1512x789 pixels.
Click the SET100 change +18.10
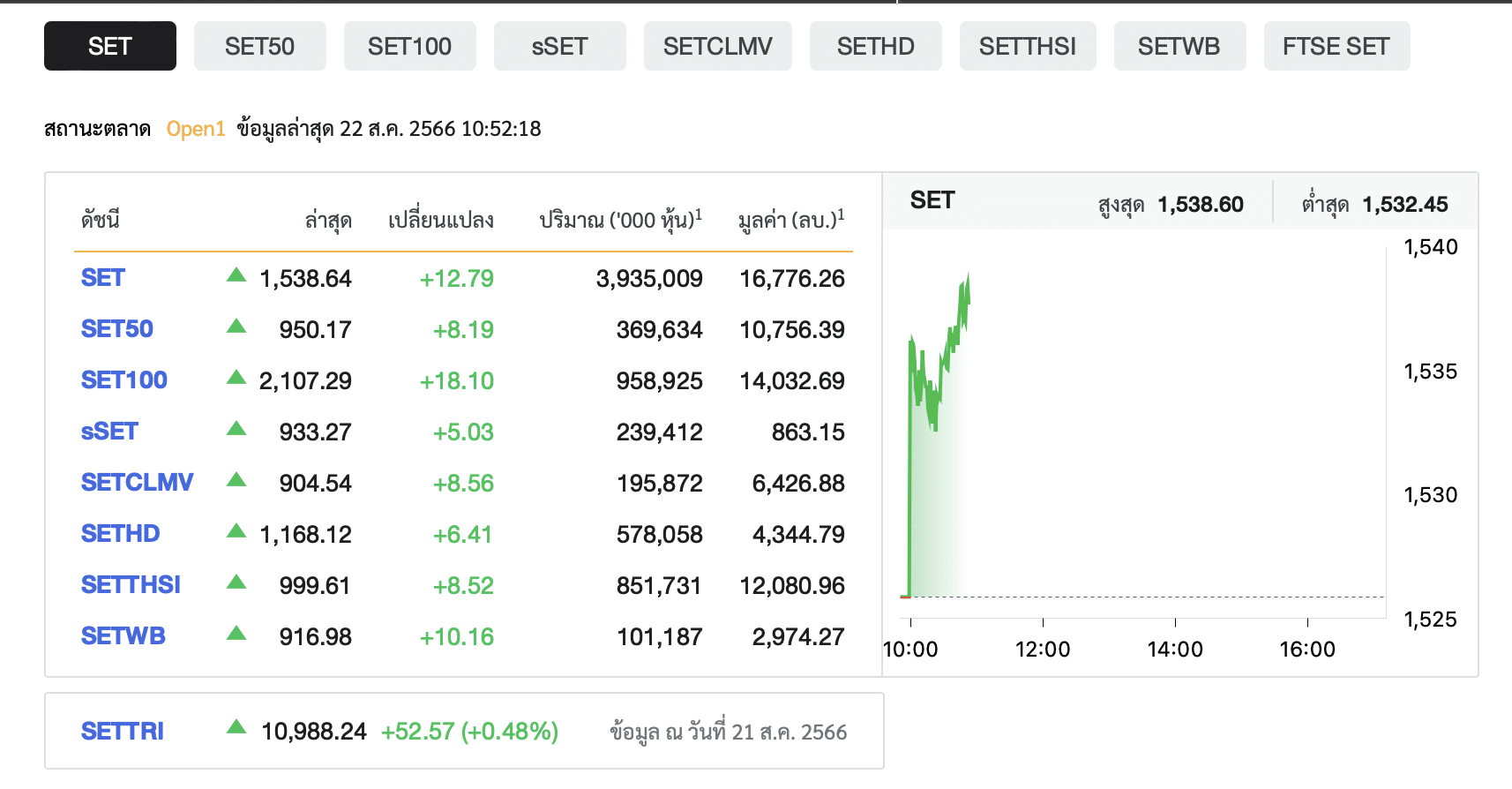pos(457,381)
